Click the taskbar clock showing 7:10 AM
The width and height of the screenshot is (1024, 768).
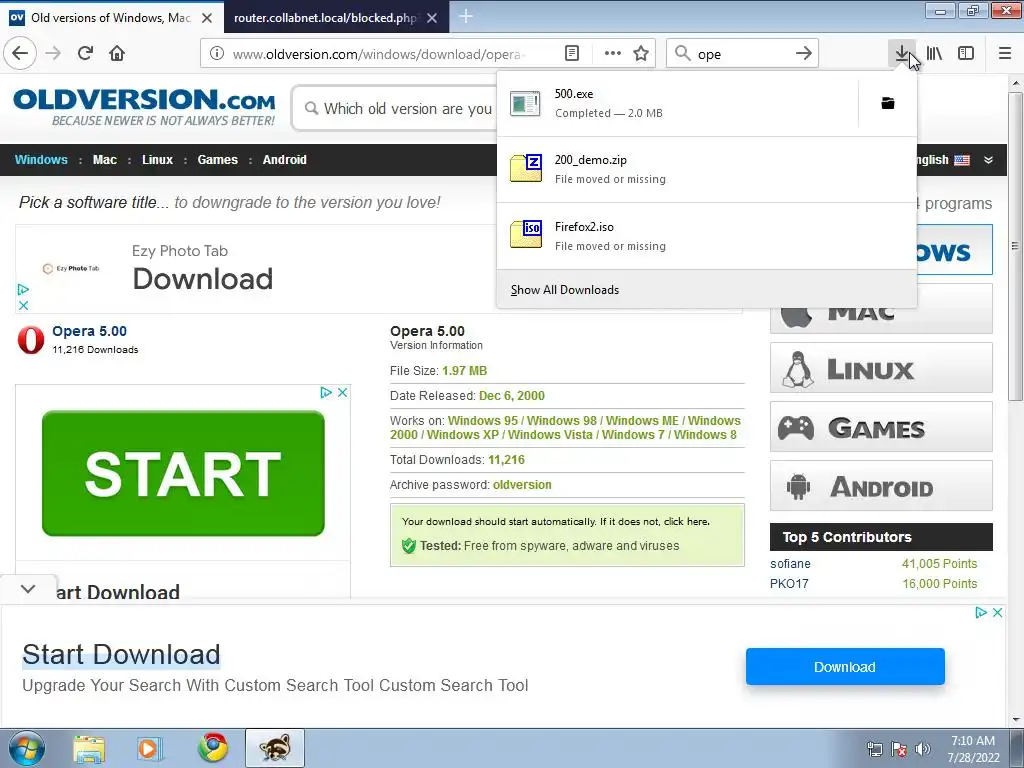[973, 749]
